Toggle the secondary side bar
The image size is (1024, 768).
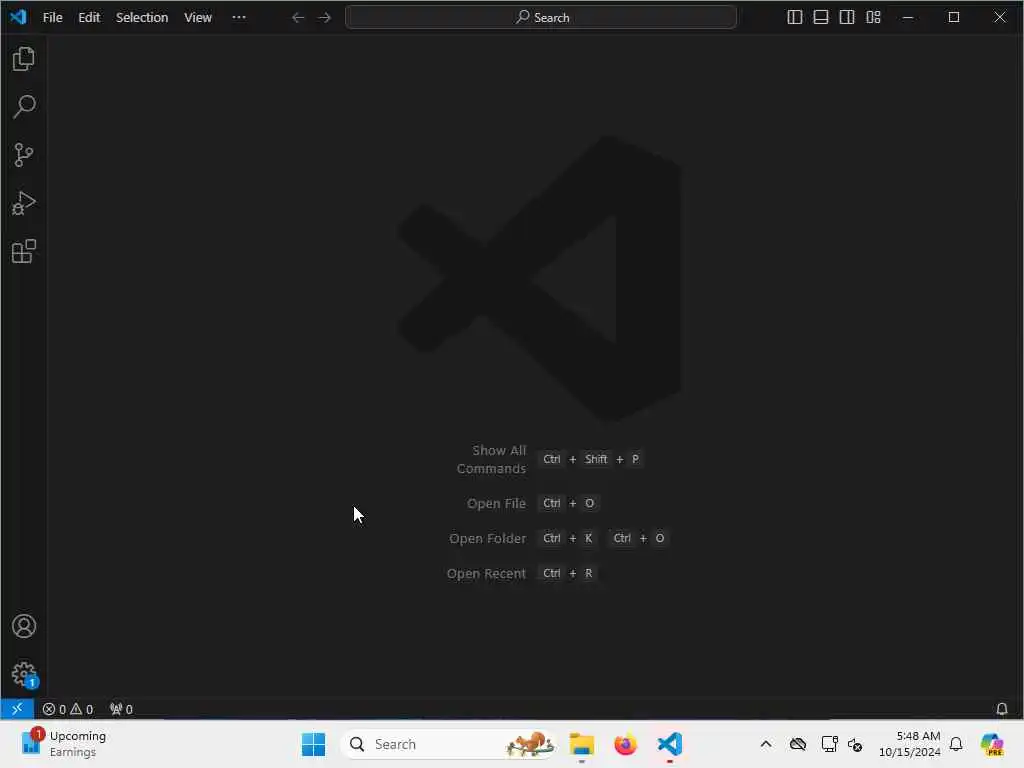847,18
